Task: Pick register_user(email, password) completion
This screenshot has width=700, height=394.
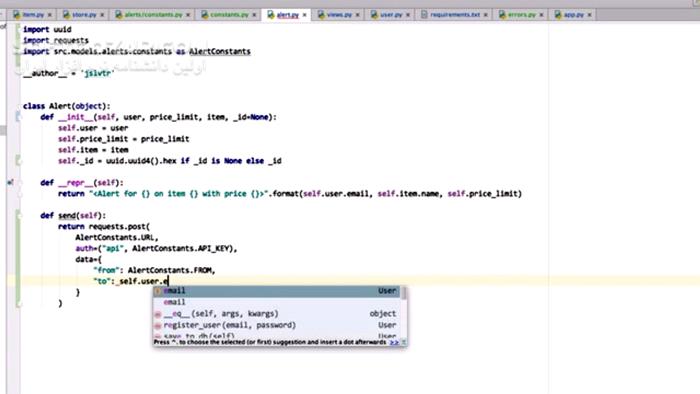Action: pyautogui.click(x=276, y=325)
